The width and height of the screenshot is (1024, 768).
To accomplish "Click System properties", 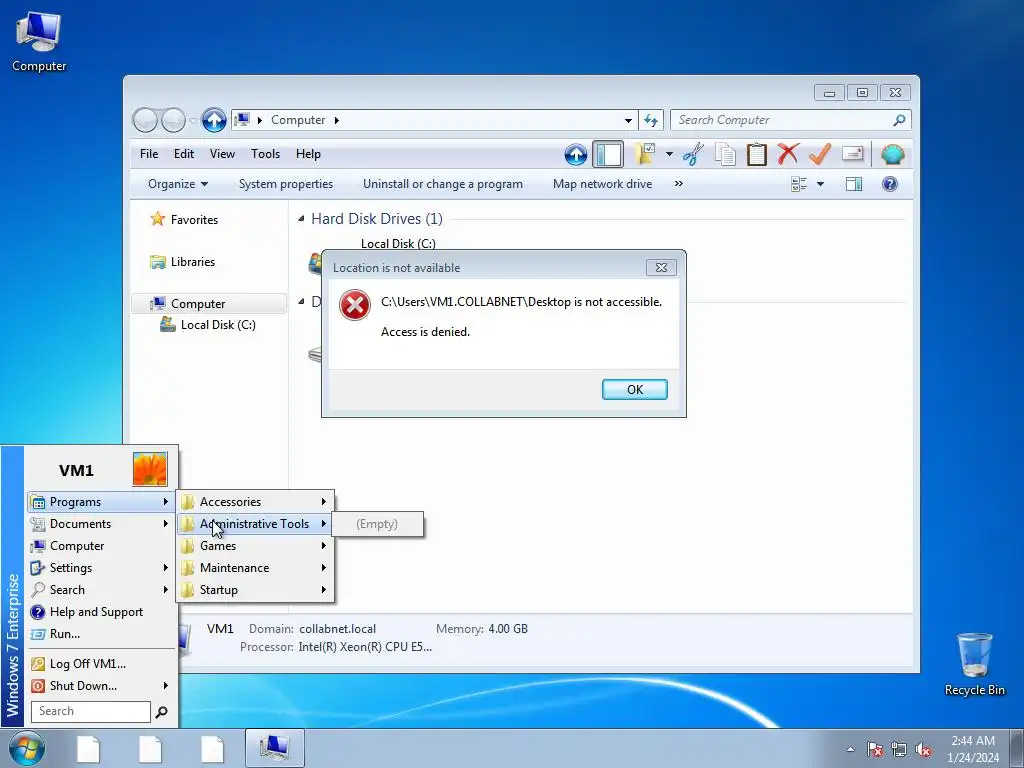I will 285,184.
